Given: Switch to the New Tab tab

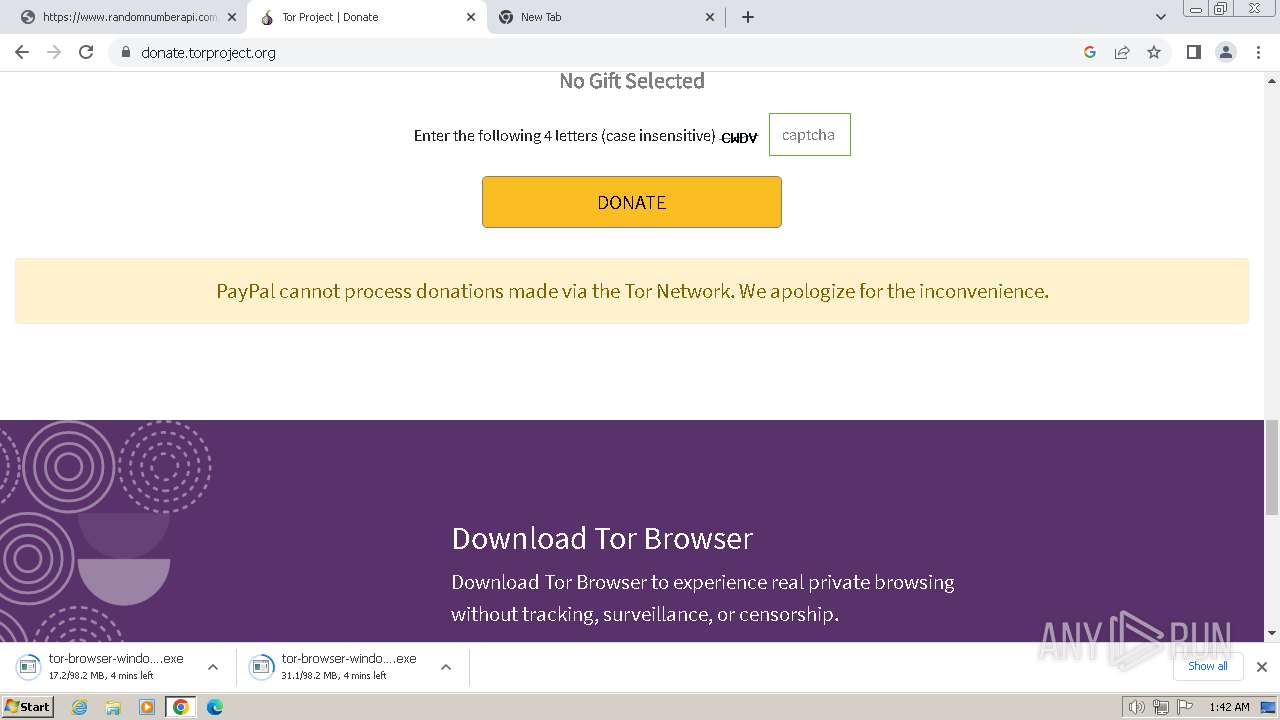Looking at the screenshot, I should coord(605,17).
